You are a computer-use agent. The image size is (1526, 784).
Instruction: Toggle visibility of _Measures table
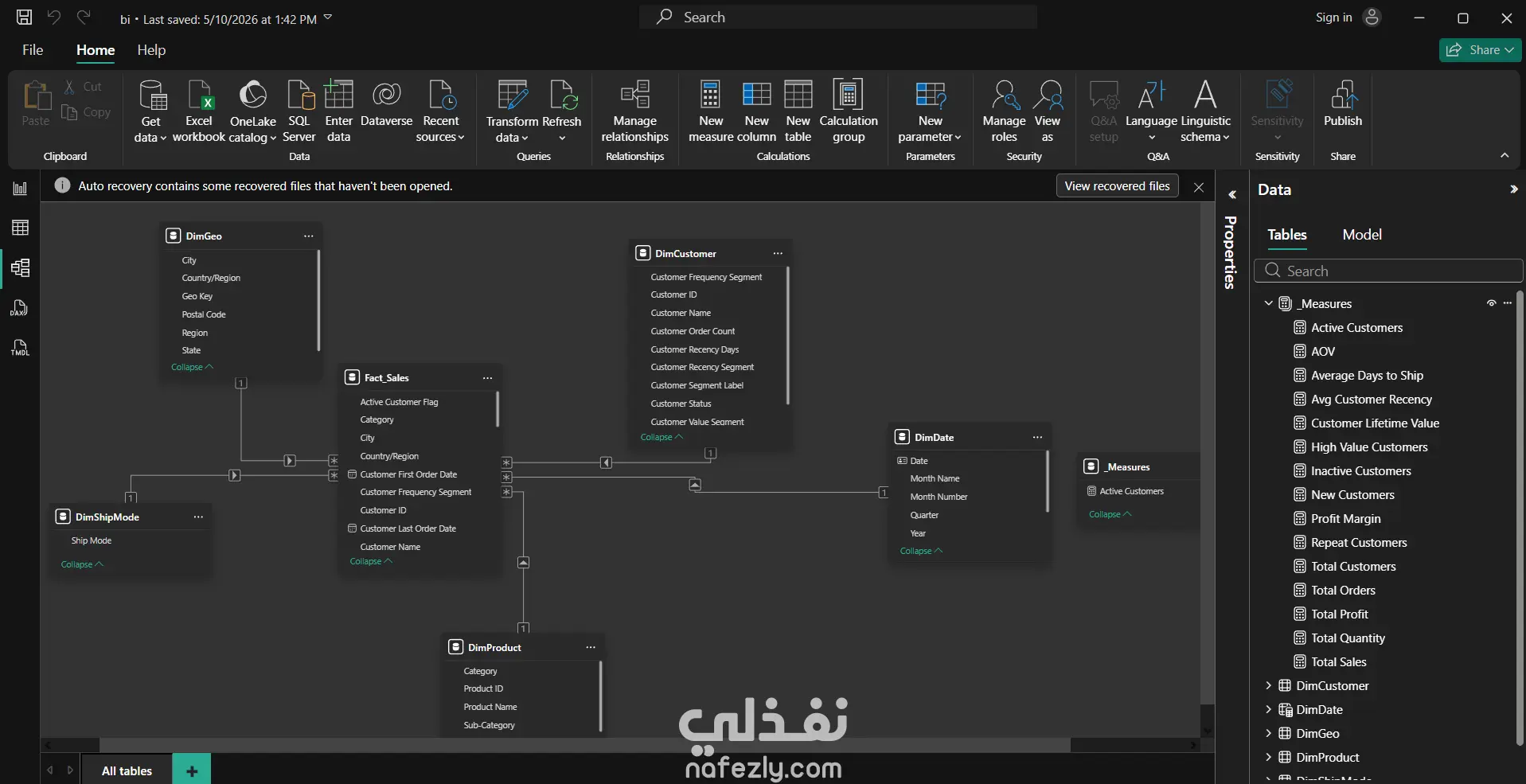coord(1491,303)
